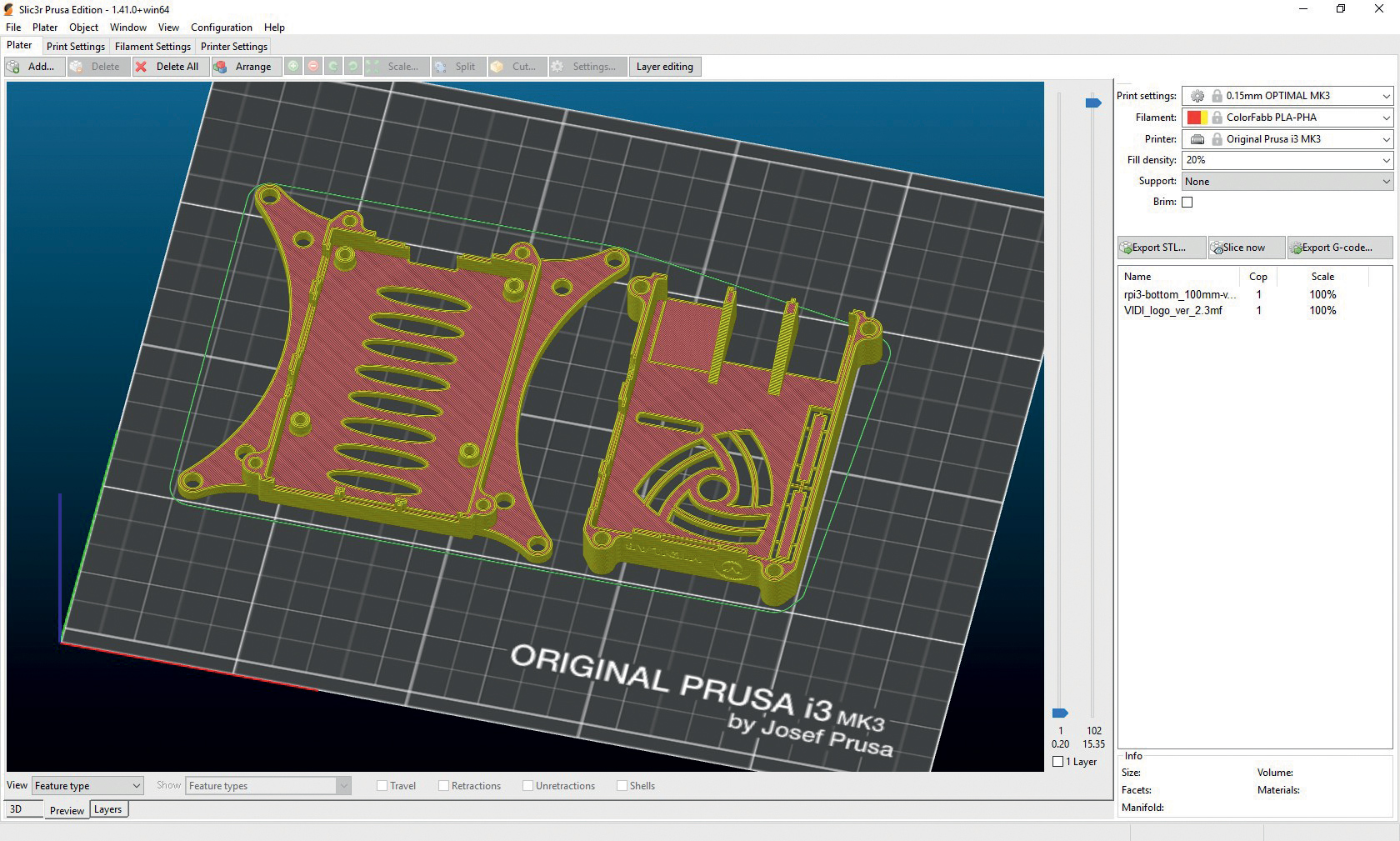Switch to the Printer Settings tab
The width and height of the screenshot is (1400, 841).
click(234, 47)
